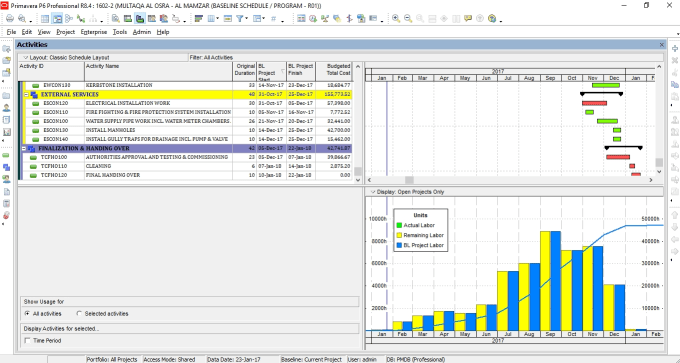
Task: Click the Gantt chart horizontal scrollbar thumb
Action: [x=409, y=180]
